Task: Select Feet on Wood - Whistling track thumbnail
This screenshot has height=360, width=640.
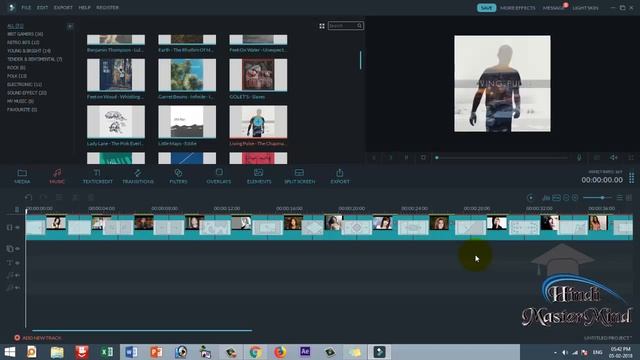Action: 116,75
